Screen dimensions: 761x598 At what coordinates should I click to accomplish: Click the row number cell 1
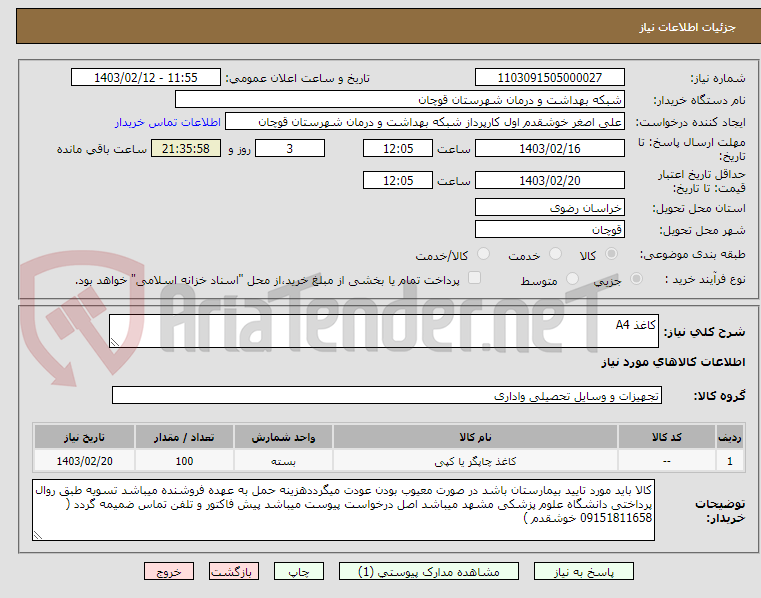coord(730,461)
